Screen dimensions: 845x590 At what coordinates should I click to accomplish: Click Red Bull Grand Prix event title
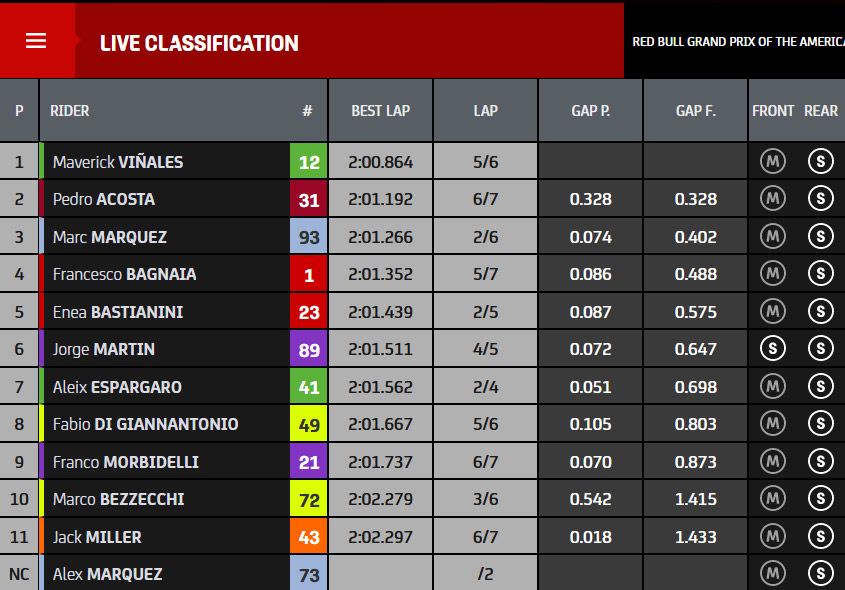[x=738, y=41]
